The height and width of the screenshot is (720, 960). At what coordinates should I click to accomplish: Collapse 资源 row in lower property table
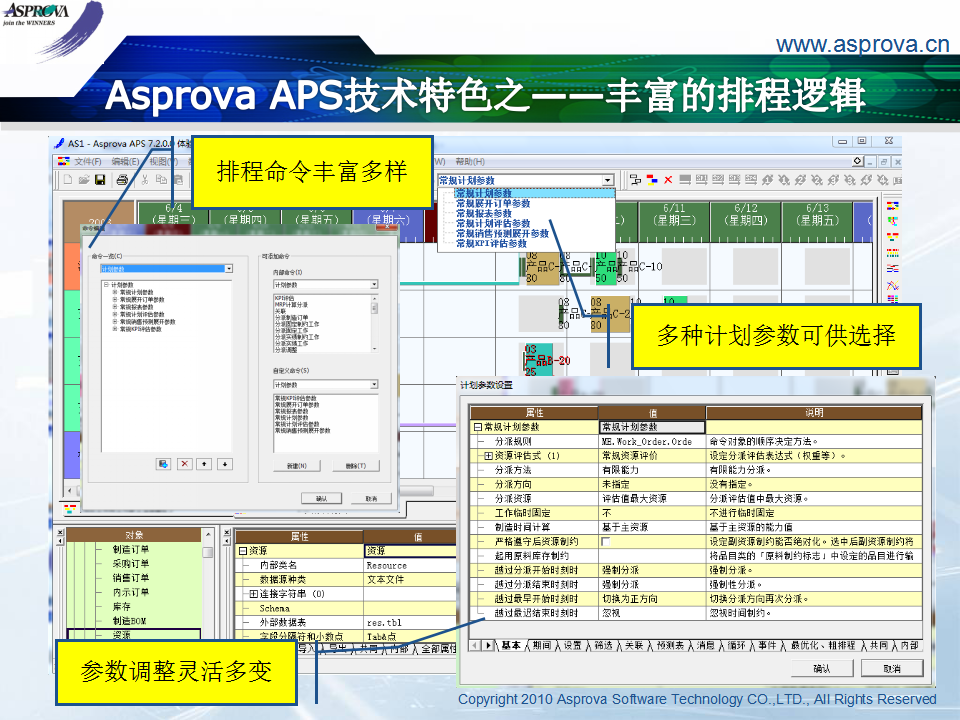click(x=242, y=551)
